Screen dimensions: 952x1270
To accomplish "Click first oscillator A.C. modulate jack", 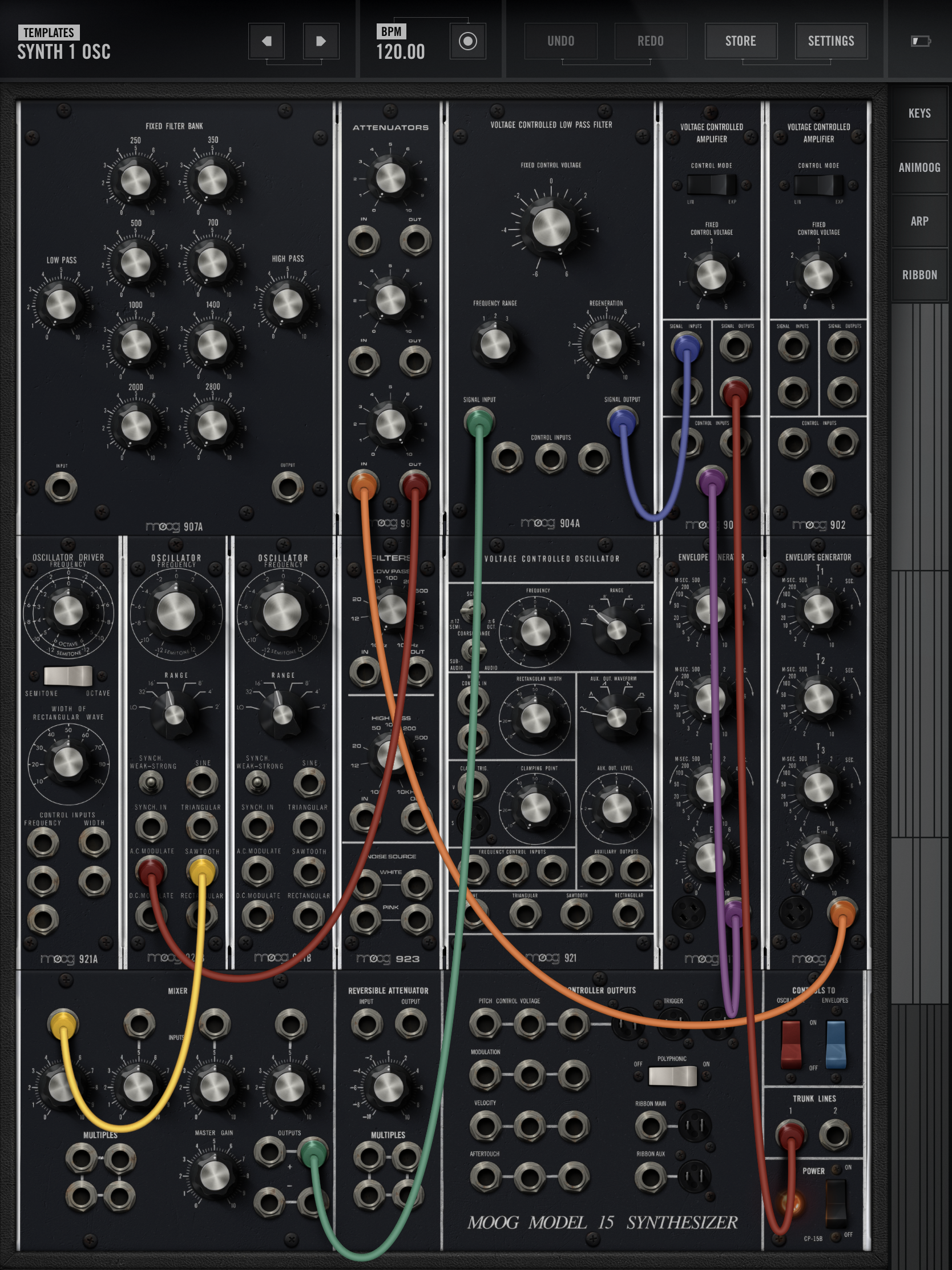I will 150,871.
